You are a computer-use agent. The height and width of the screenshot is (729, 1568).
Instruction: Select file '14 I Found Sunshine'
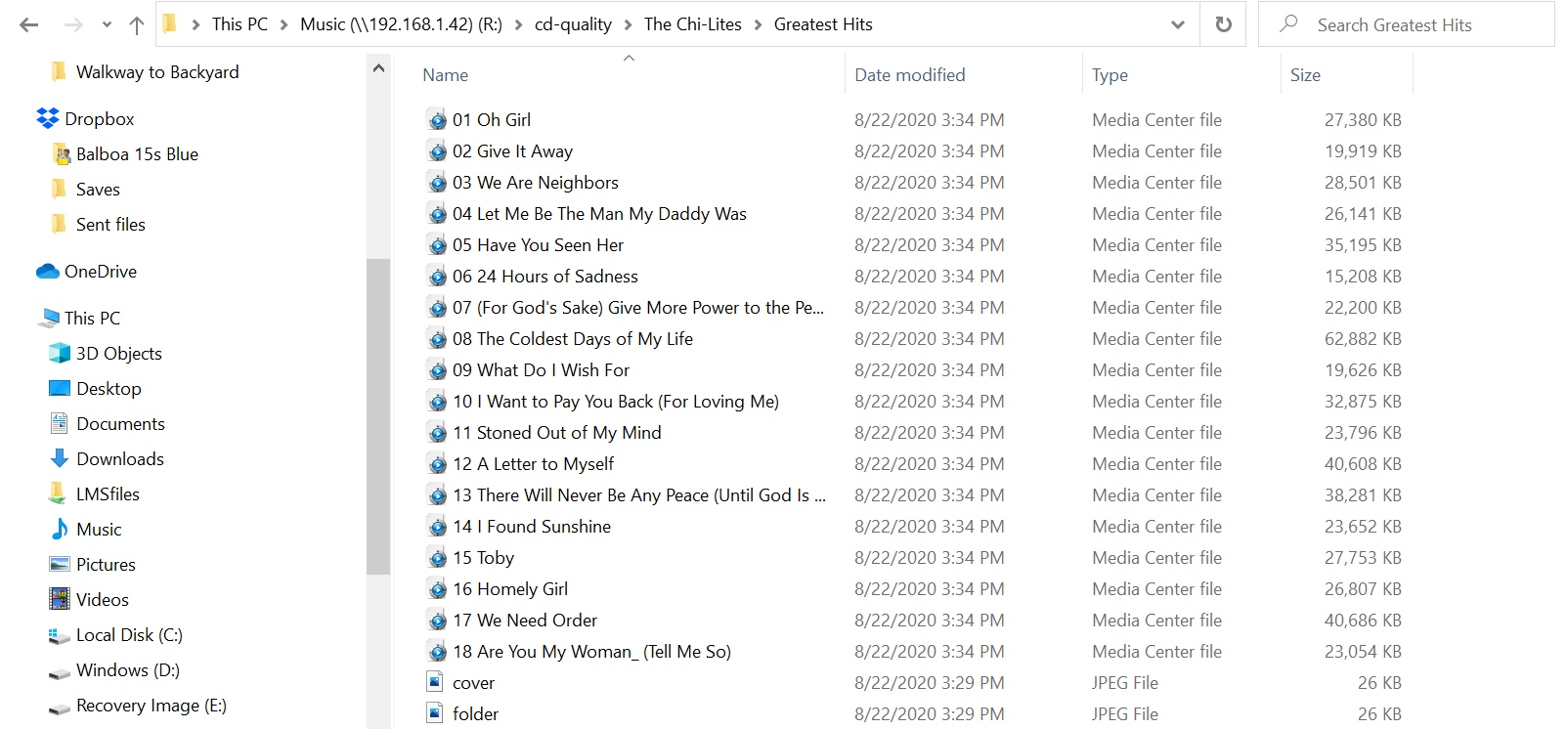(531, 527)
